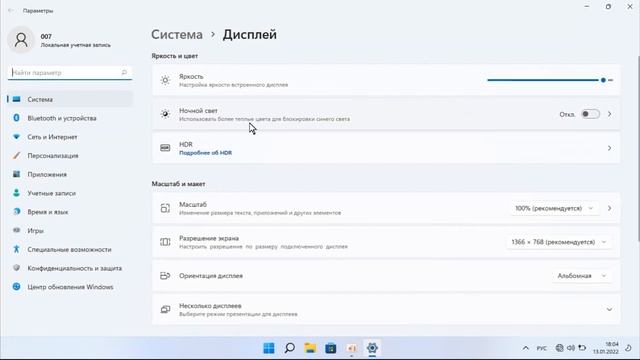This screenshot has height=360, width=640.
Task: Open Игры section
Action: (x=70, y=231)
